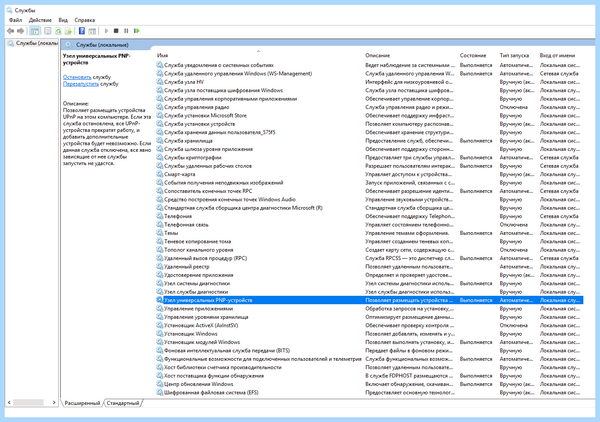Select the Установщик ActiveX (AxInstSV) row
600x422 pixels.
369,325
